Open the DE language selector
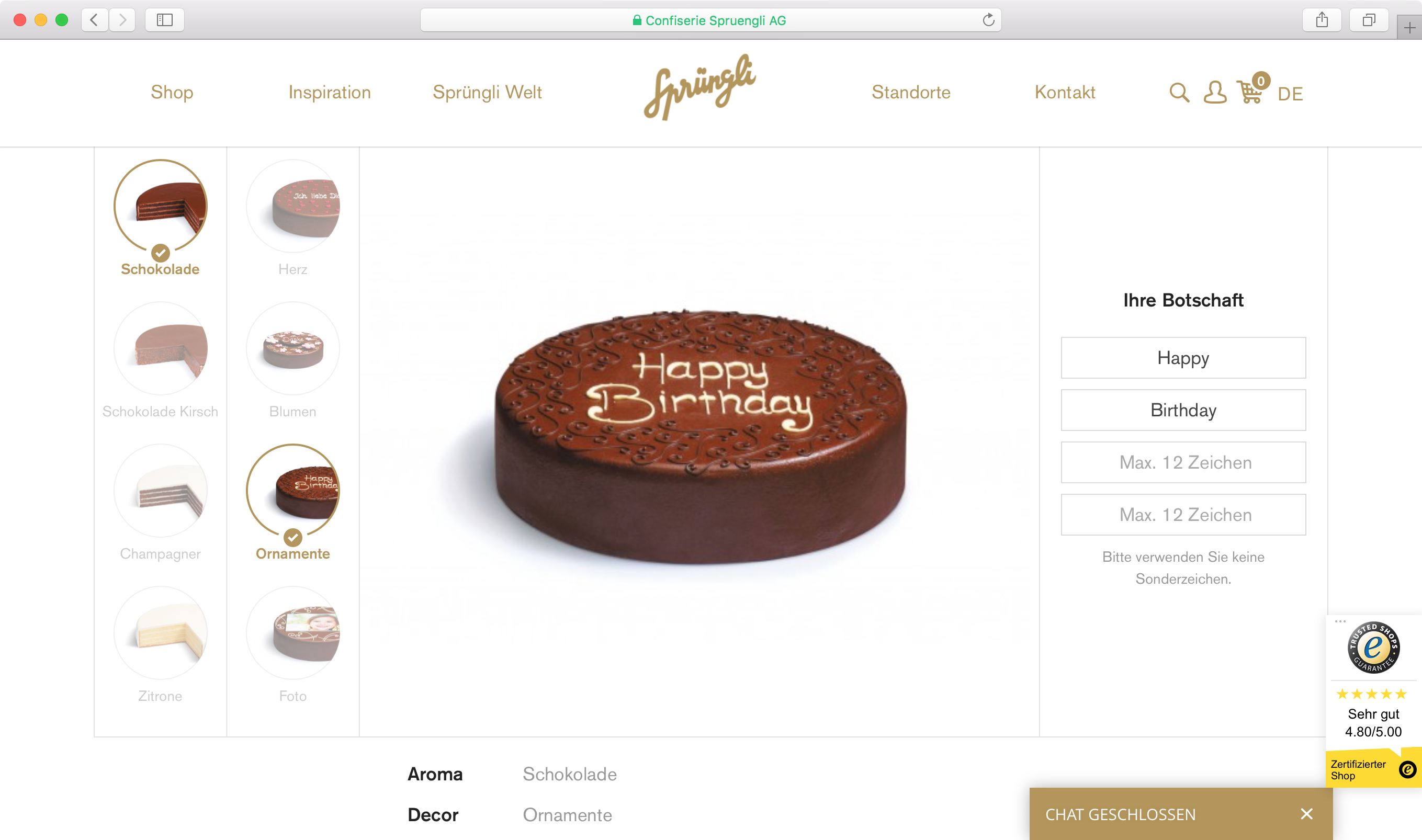This screenshot has height=840, width=1422. (x=1290, y=94)
